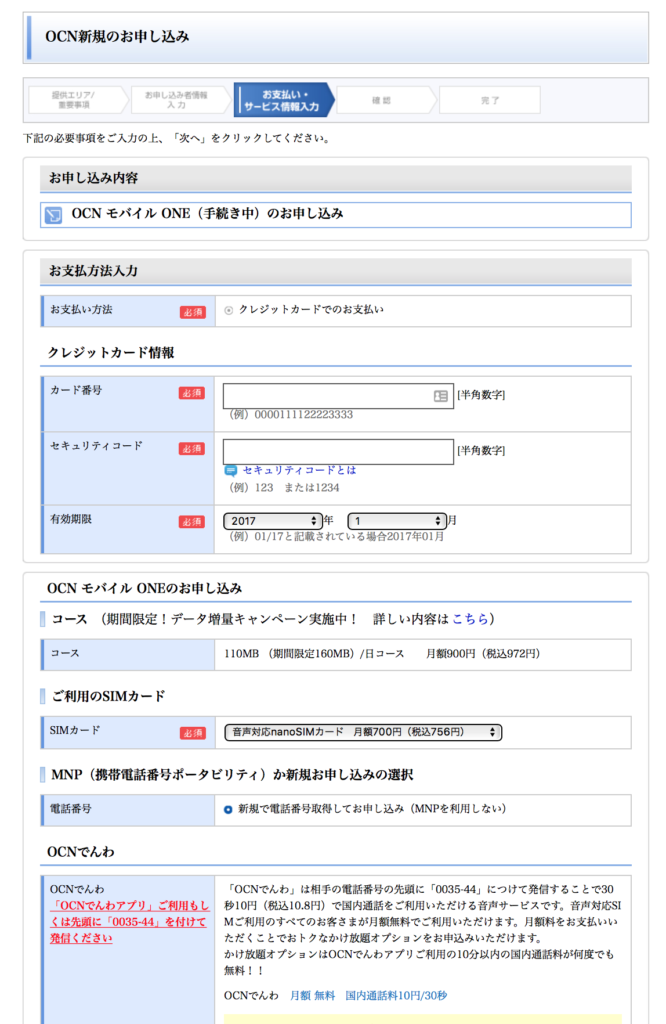This screenshot has width=666, height=1024.
Task: Open the セキュリティコードとは help link
Action: (300, 470)
